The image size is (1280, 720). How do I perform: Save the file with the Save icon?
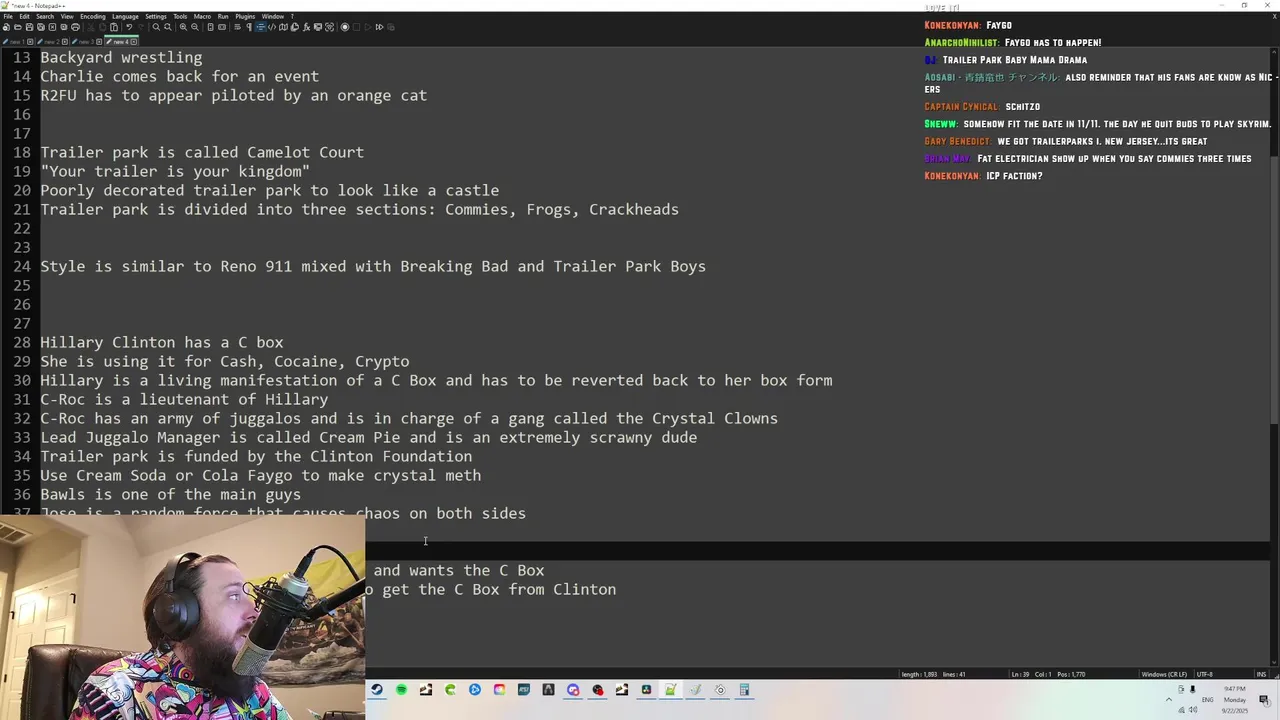pos(29,27)
